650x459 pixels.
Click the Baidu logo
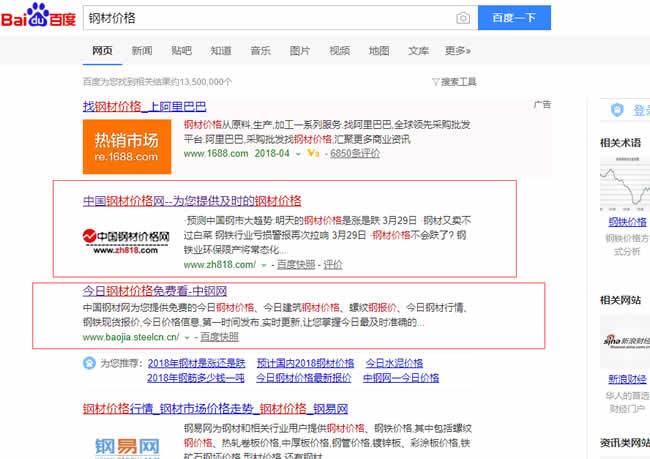38,18
